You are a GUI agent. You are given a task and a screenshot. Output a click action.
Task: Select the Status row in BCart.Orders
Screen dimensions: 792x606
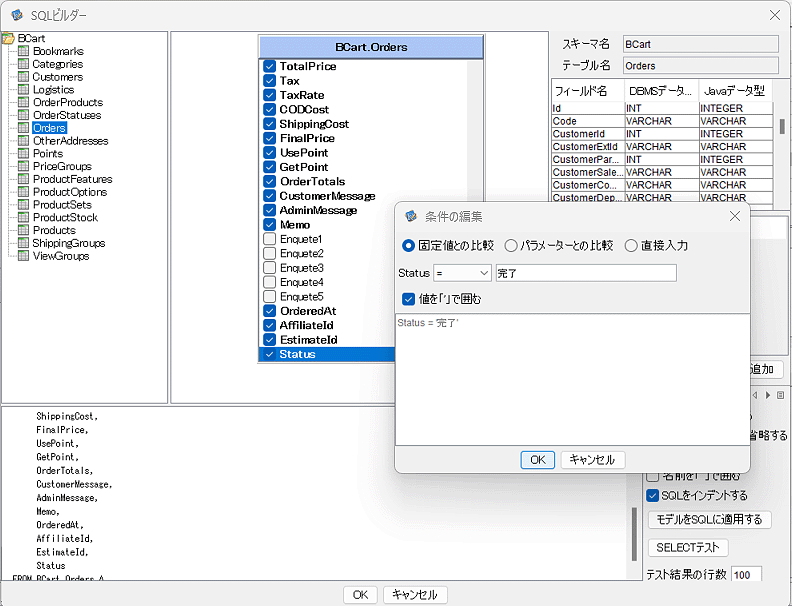point(327,354)
